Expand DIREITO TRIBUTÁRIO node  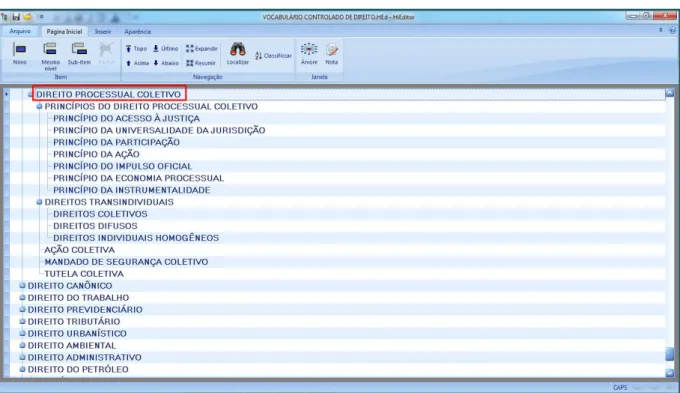click(22, 321)
